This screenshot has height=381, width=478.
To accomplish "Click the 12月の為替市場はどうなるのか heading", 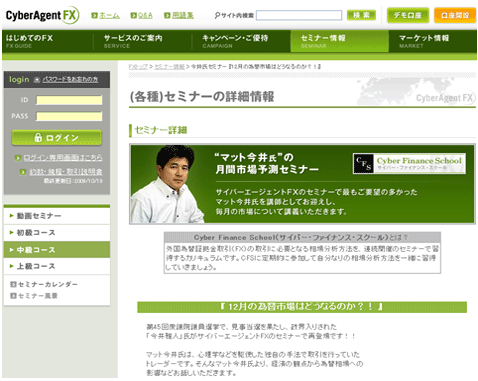I will coord(302,307).
